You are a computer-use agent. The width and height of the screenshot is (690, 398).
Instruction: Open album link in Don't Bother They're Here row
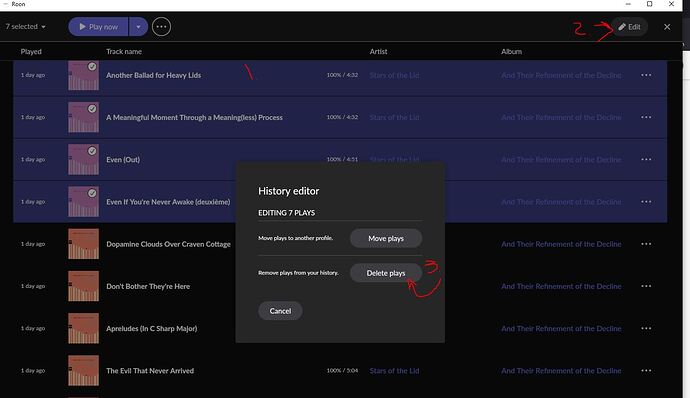(561, 286)
